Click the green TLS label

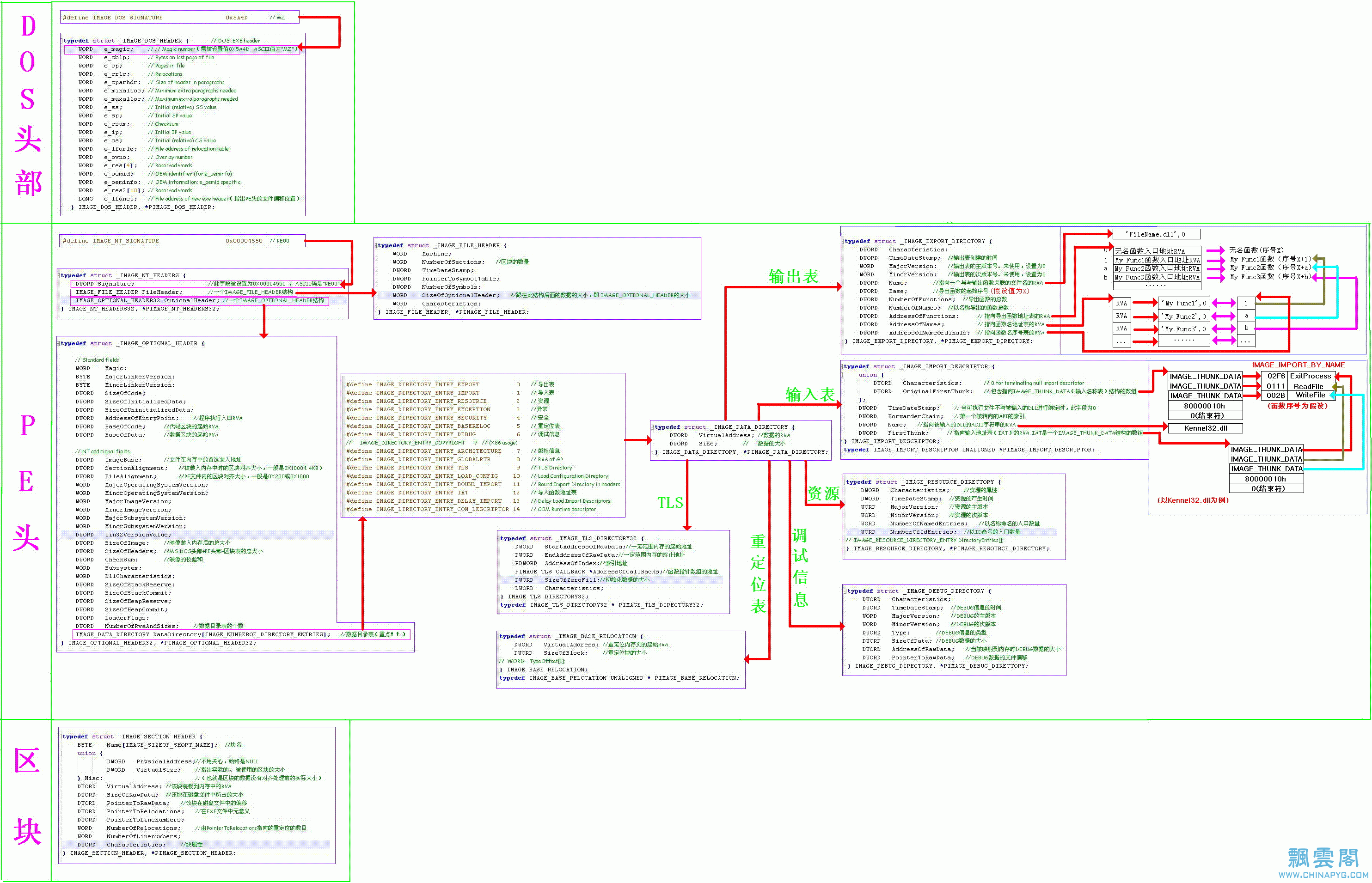coord(670,504)
